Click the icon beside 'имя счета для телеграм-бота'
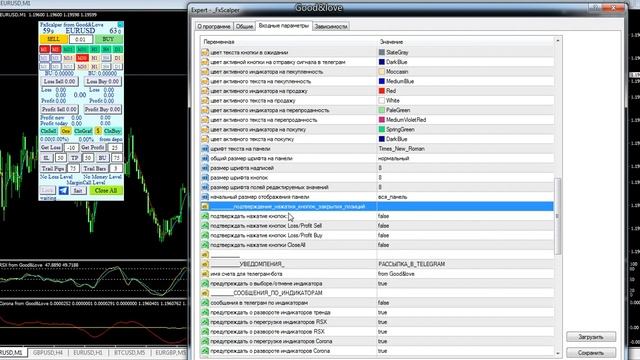 pos(205,274)
